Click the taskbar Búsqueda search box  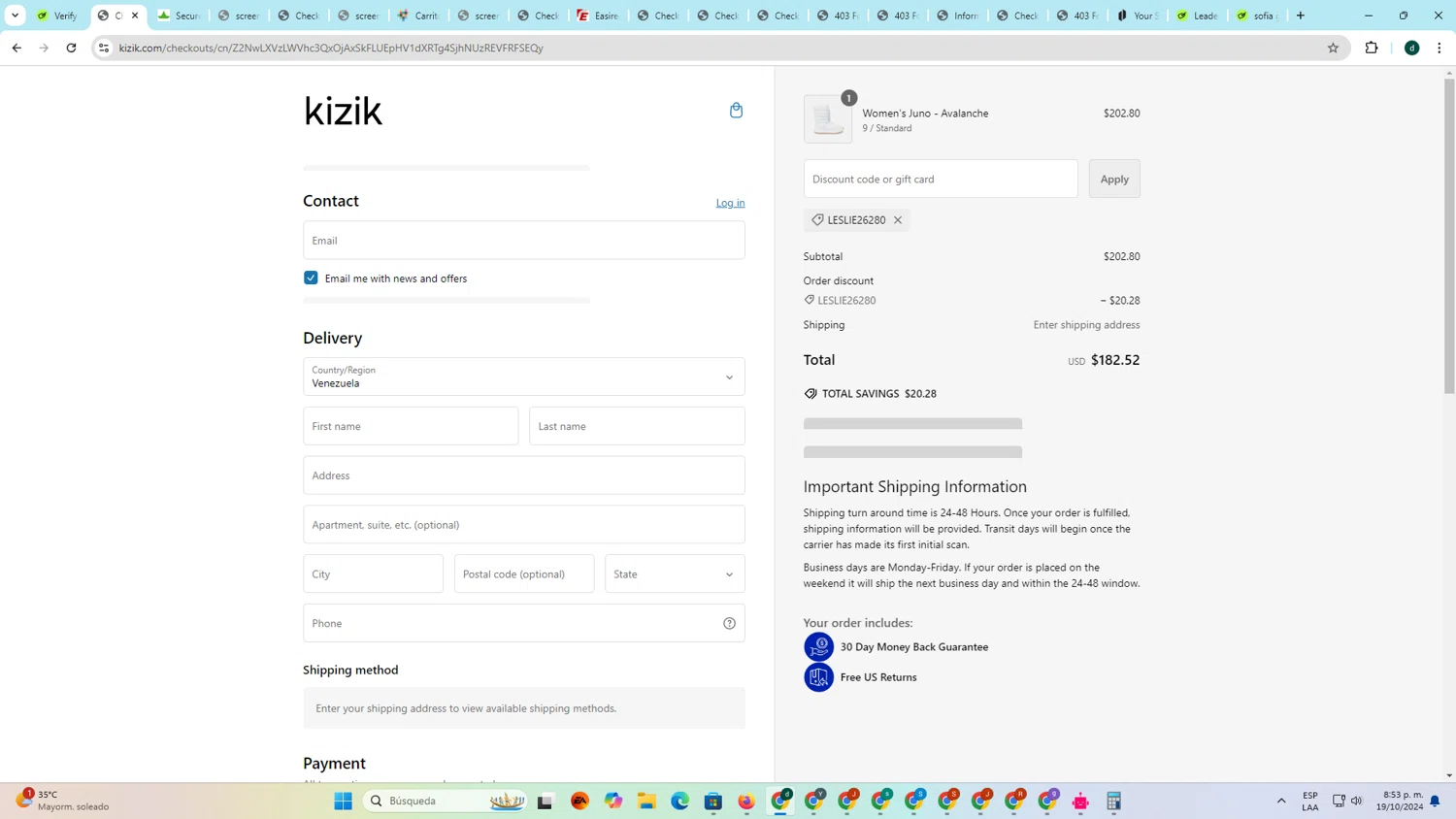coord(447,801)
